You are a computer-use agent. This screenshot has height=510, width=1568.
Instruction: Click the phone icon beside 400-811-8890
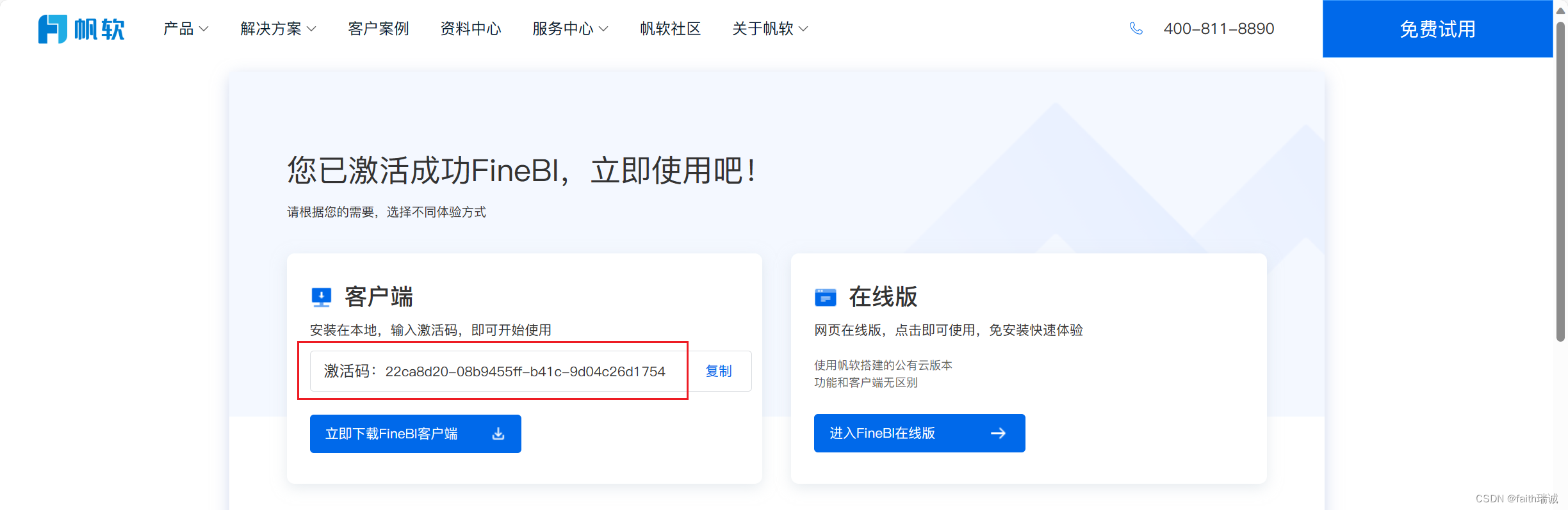(1136, 29)
